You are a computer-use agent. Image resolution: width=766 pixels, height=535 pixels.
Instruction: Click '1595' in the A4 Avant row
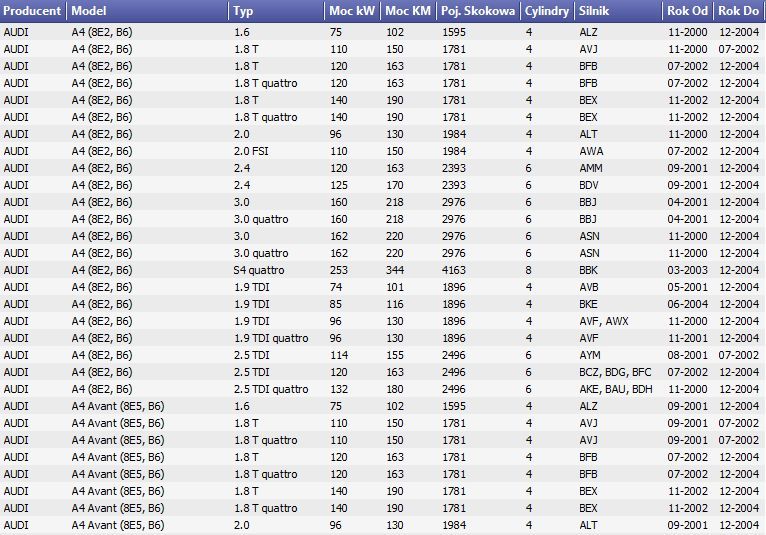454,406
